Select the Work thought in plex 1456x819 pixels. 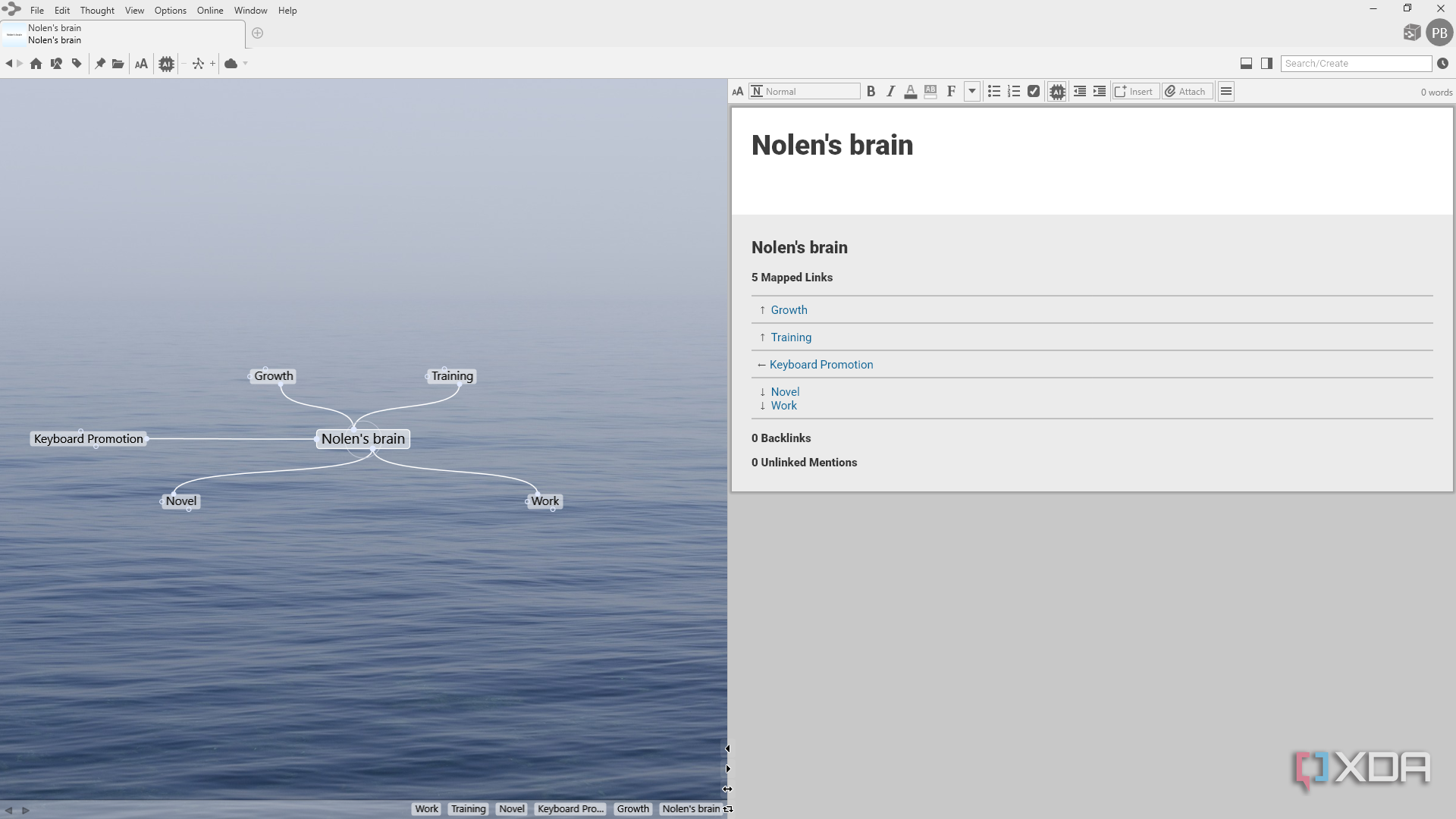pyautogui.click(x=545, y=501)
